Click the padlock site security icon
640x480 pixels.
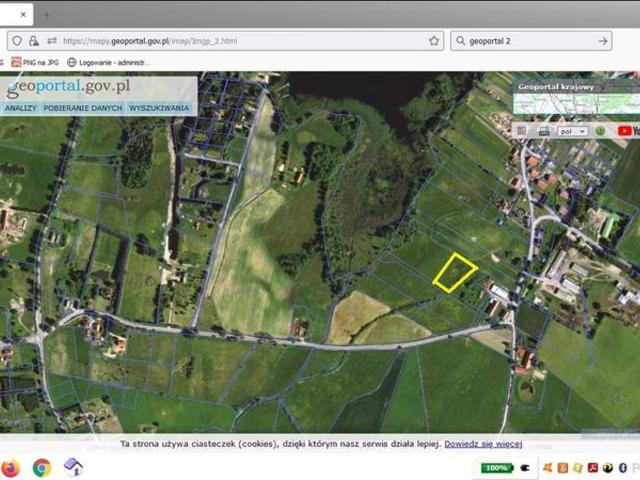(34, 41)
